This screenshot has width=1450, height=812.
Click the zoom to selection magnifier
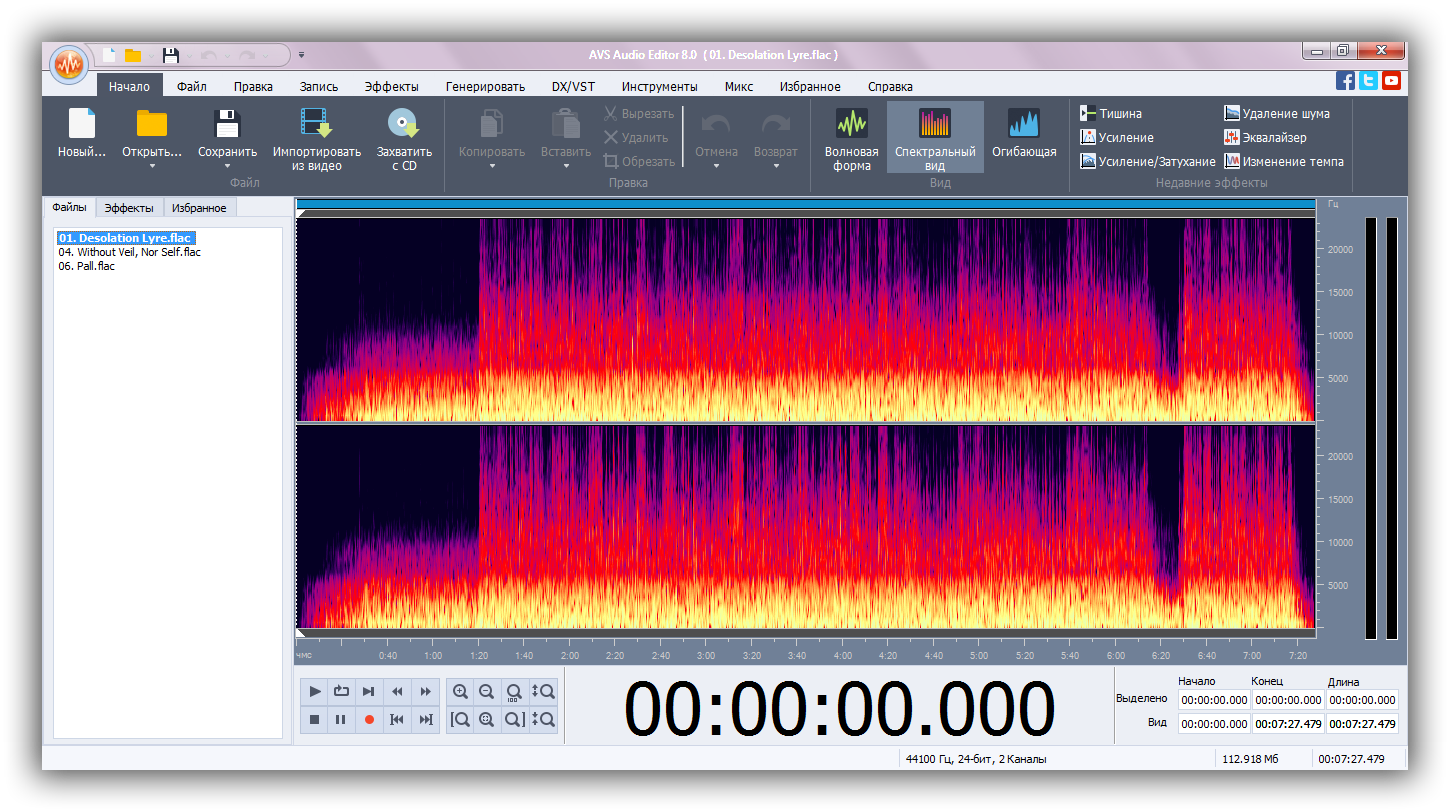tap(487, 719)
